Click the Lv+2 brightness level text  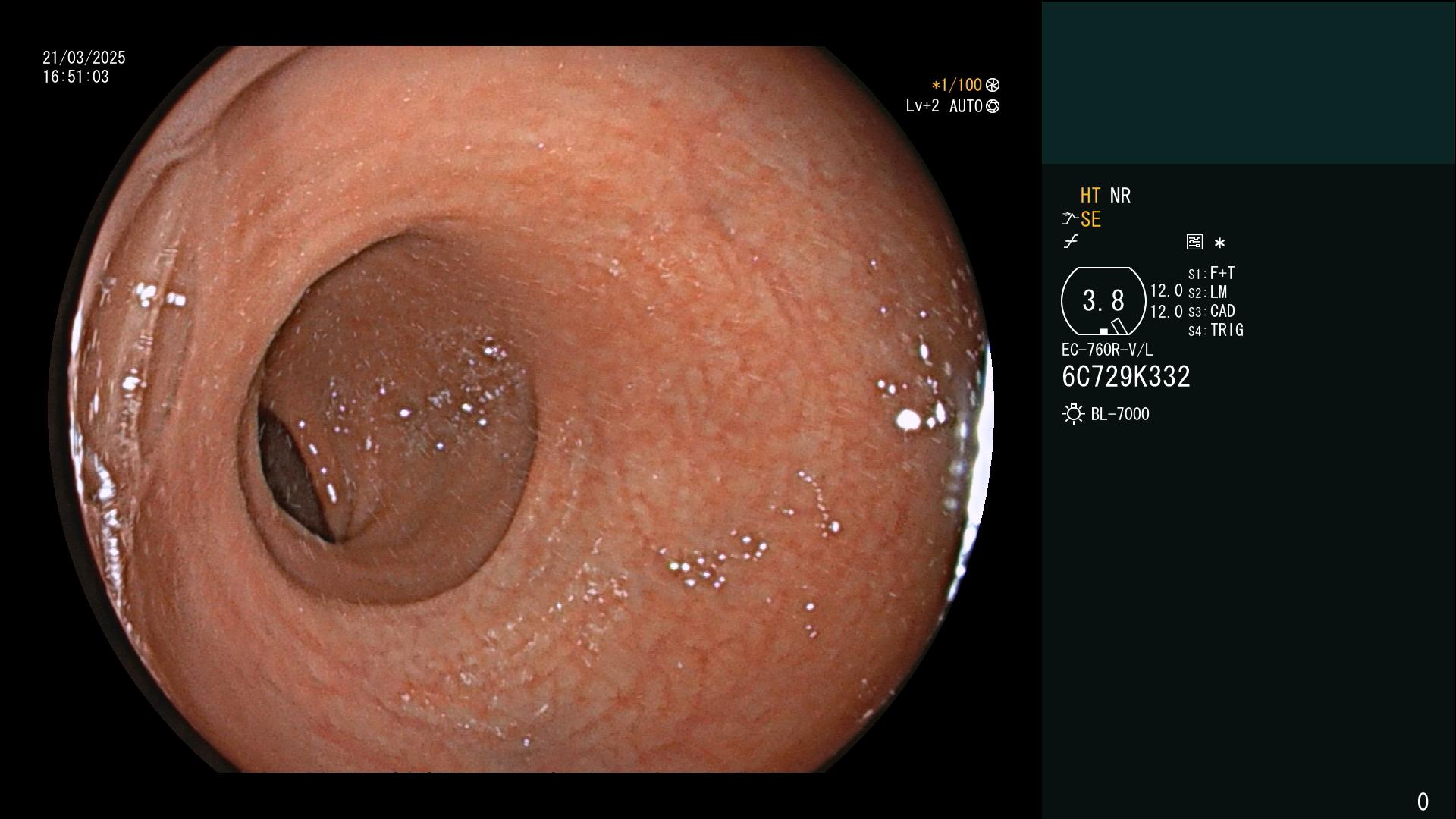[x=922, y=106]
